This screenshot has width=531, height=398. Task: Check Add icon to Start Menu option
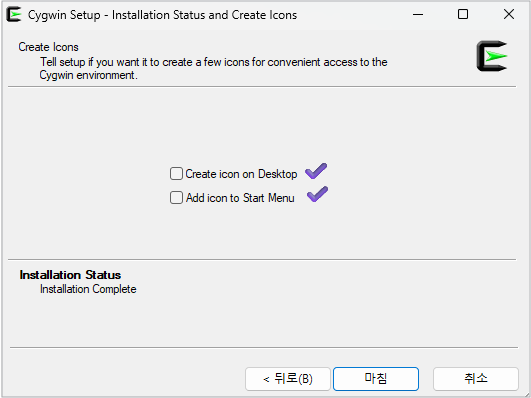176,197
